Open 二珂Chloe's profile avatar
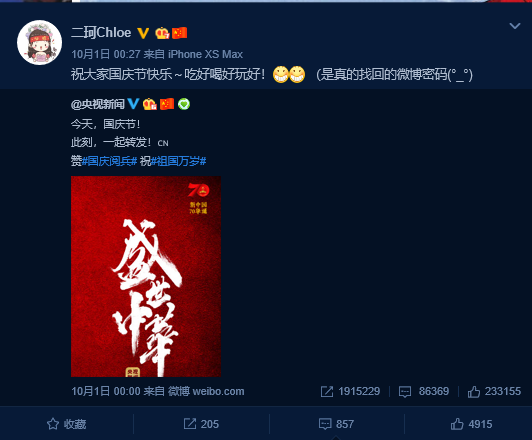 tap(40, 42)
